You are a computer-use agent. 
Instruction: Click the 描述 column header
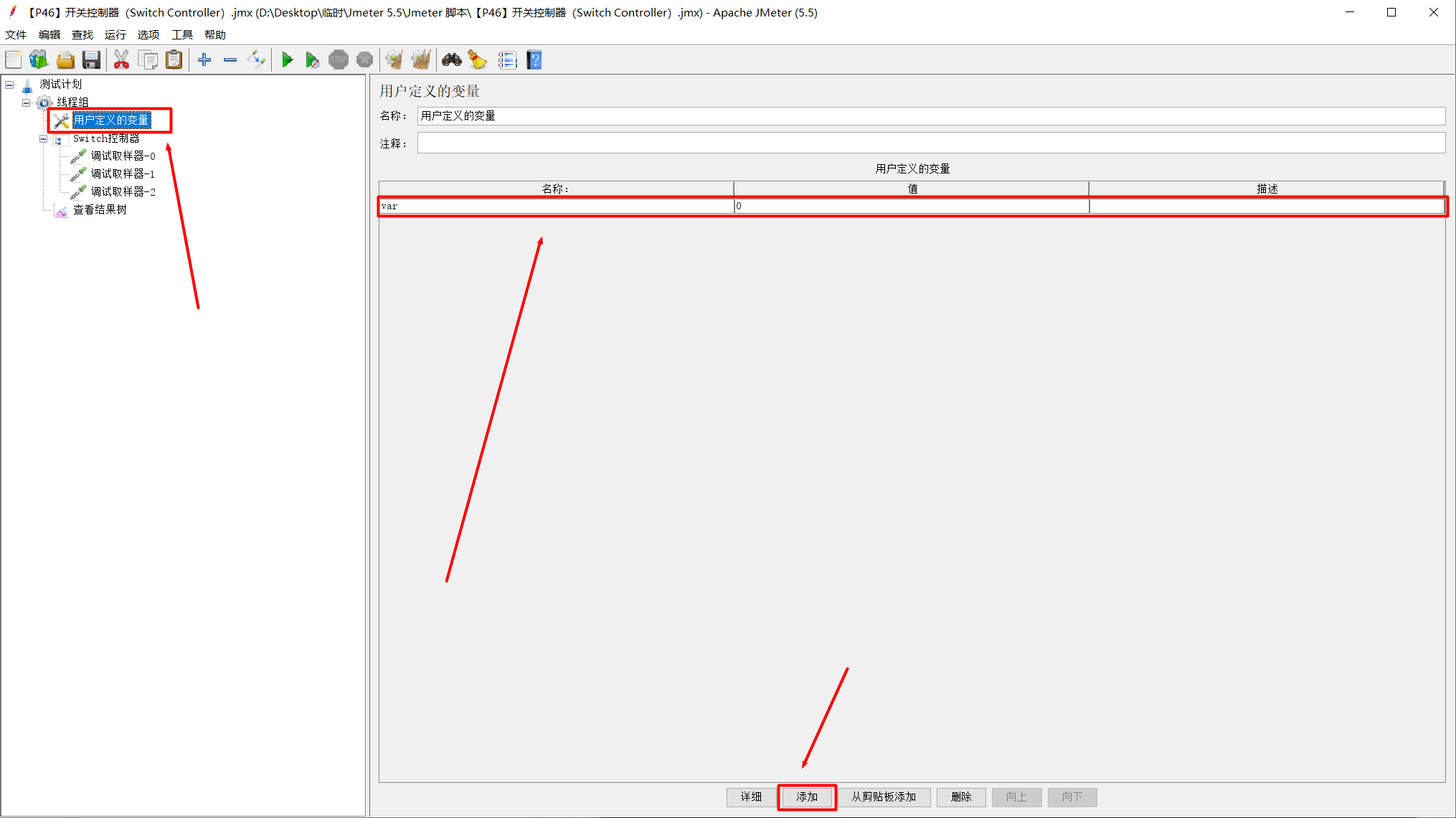coord(1267,189)
